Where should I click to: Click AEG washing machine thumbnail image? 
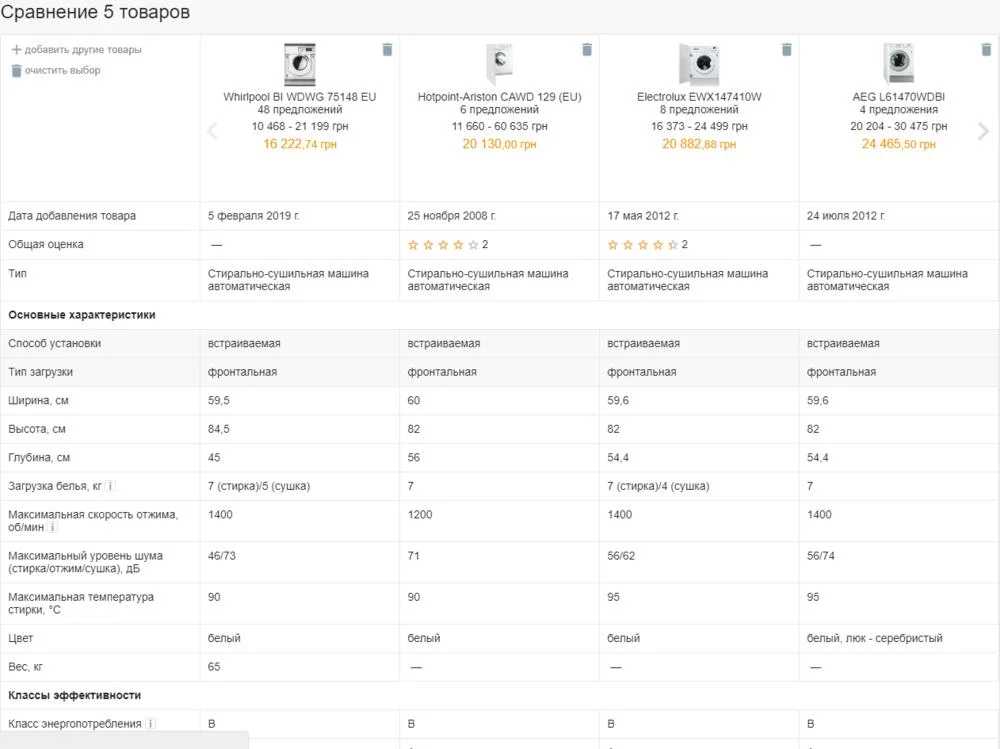coord(899,64)
